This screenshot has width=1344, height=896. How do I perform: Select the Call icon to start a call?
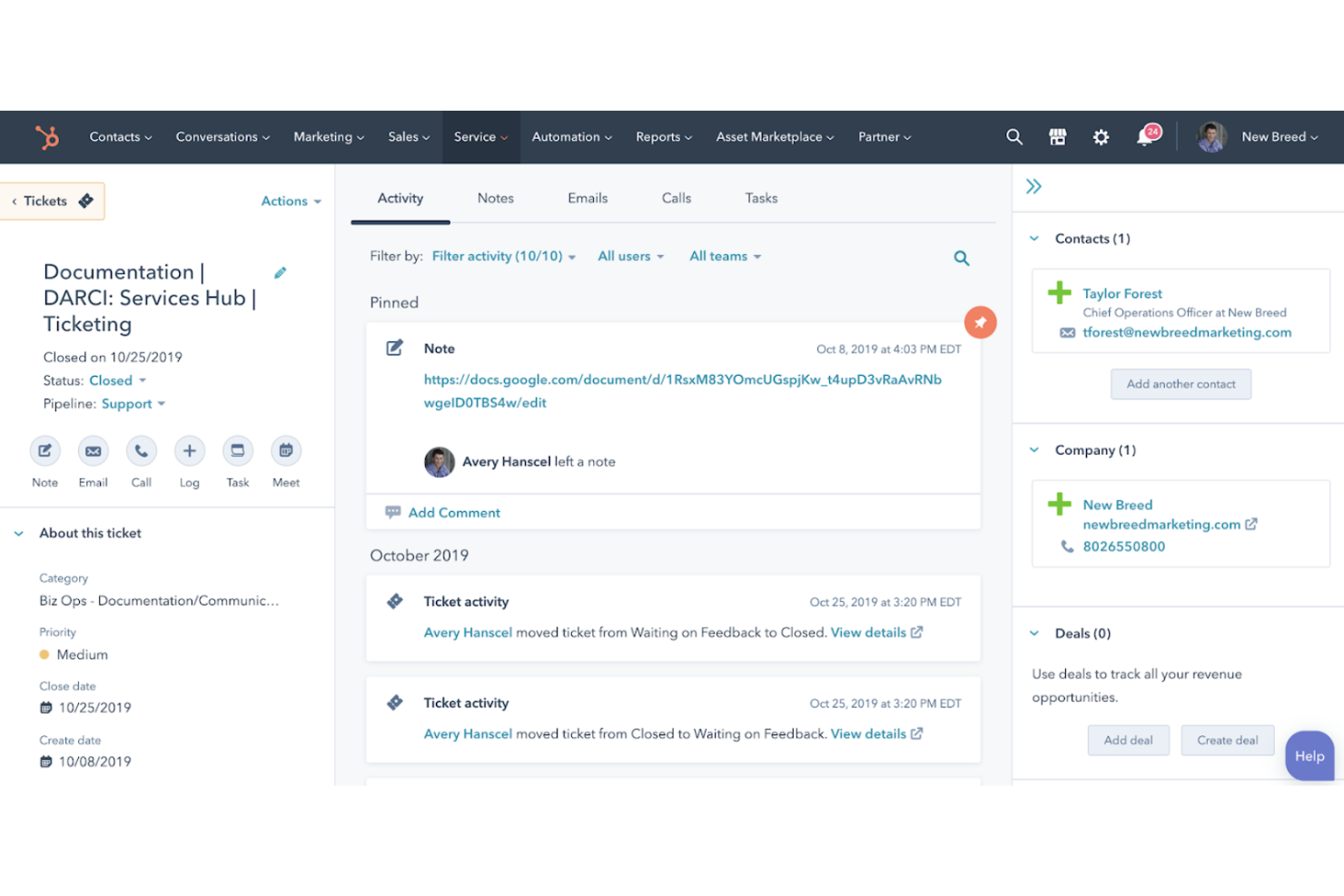click(x=141, y=450)
